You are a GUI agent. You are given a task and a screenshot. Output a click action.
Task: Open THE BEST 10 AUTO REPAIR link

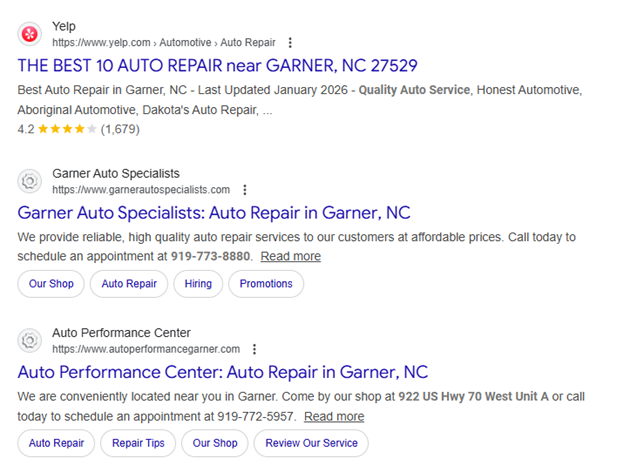pyautogui.click(x=217, y=66)
